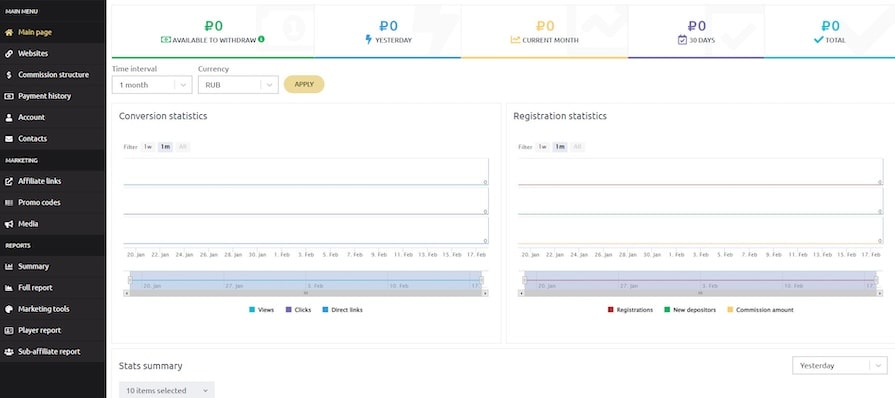The height and width of the screenshot is (398, 895).
Task: Click the link icon beside Websites
Action: [x=9, y=54]
